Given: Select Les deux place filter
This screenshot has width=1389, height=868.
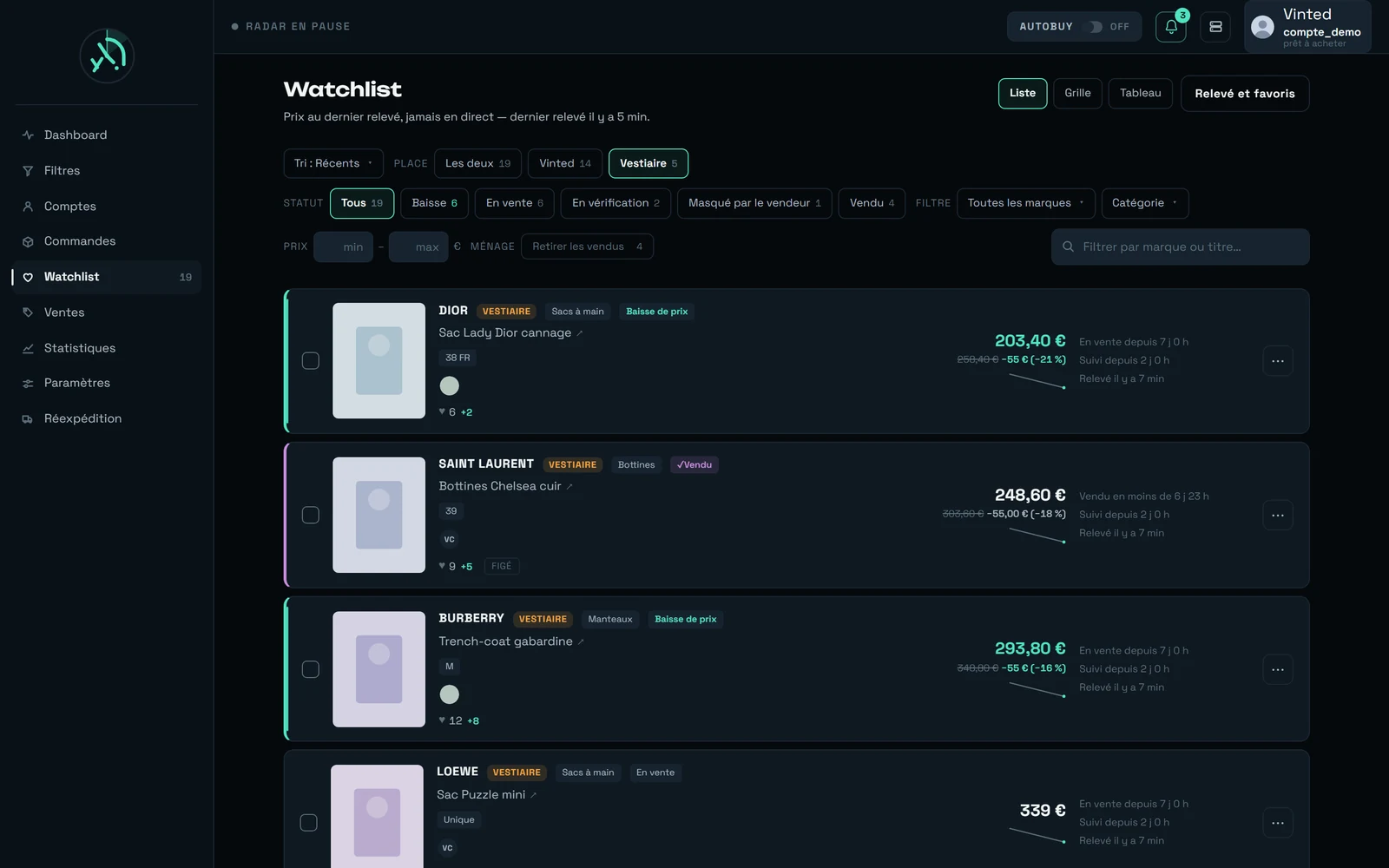Looking at the screenshot, I should click(x=477, y=163).
